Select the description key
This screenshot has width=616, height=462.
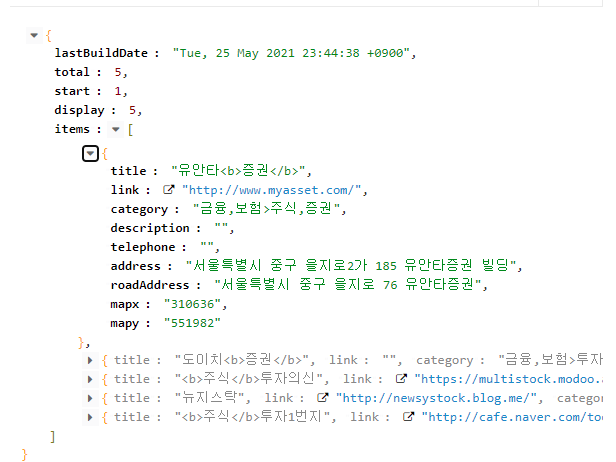click(x=150, y=228)
